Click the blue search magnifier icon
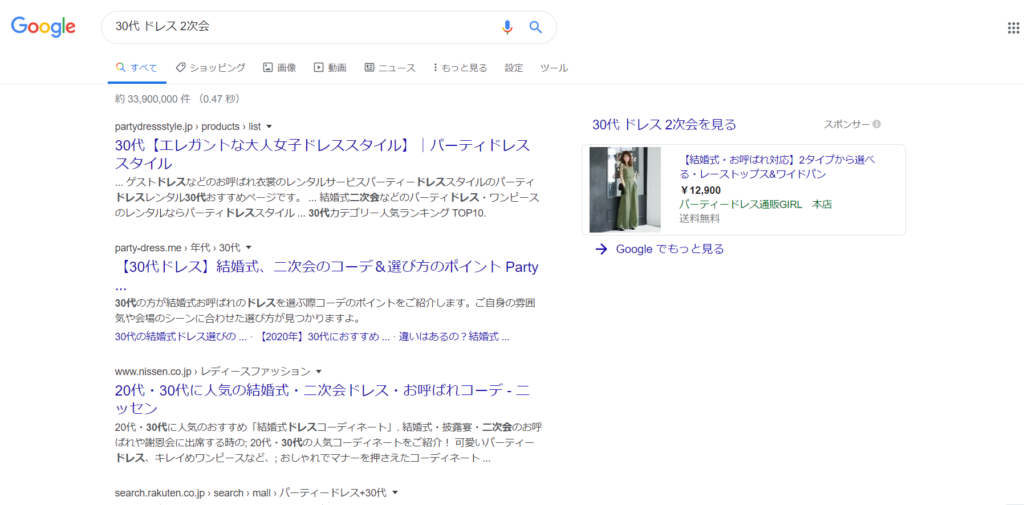 [536, 27]
